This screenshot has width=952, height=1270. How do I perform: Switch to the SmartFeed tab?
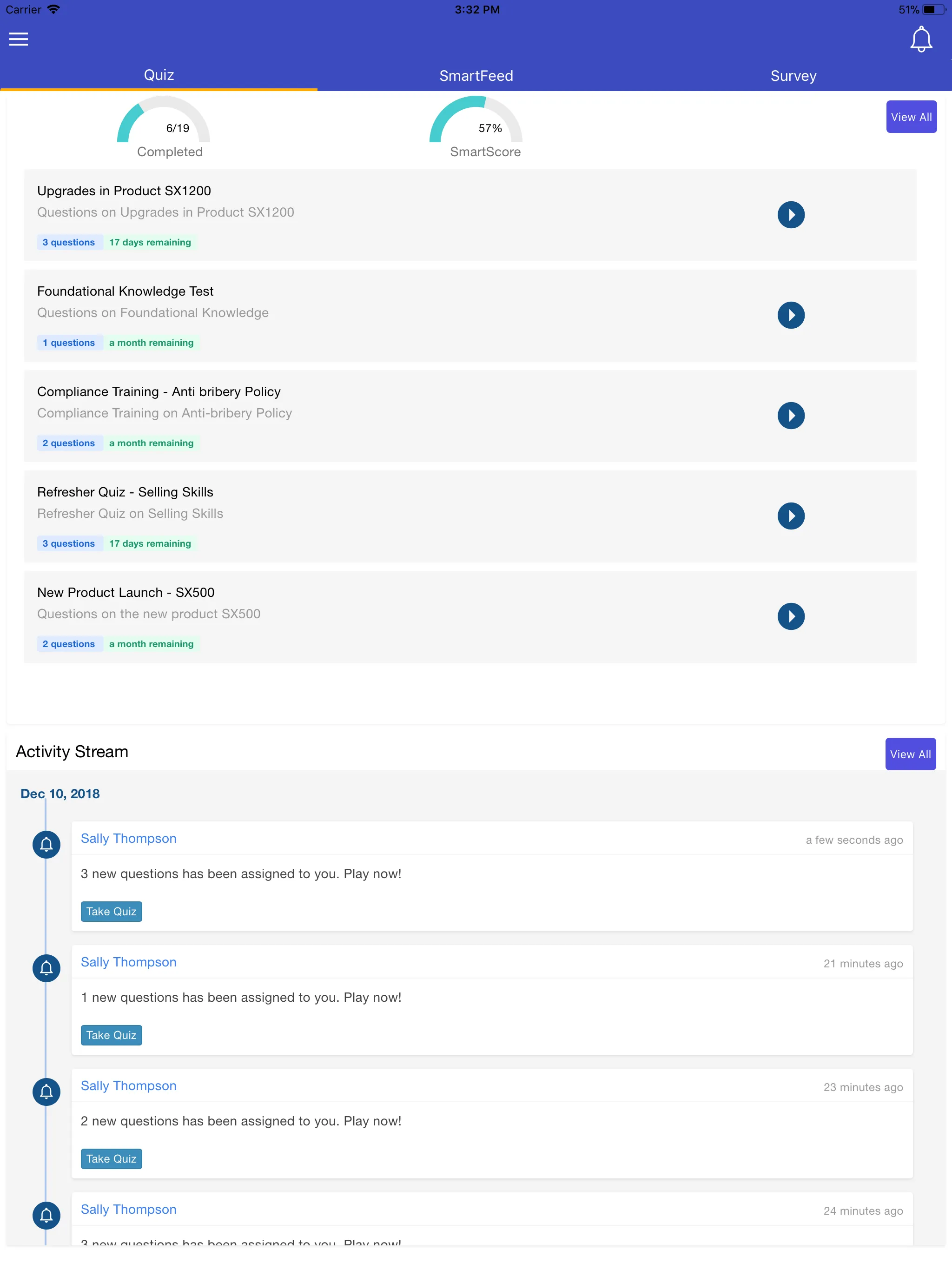[476, 75]
